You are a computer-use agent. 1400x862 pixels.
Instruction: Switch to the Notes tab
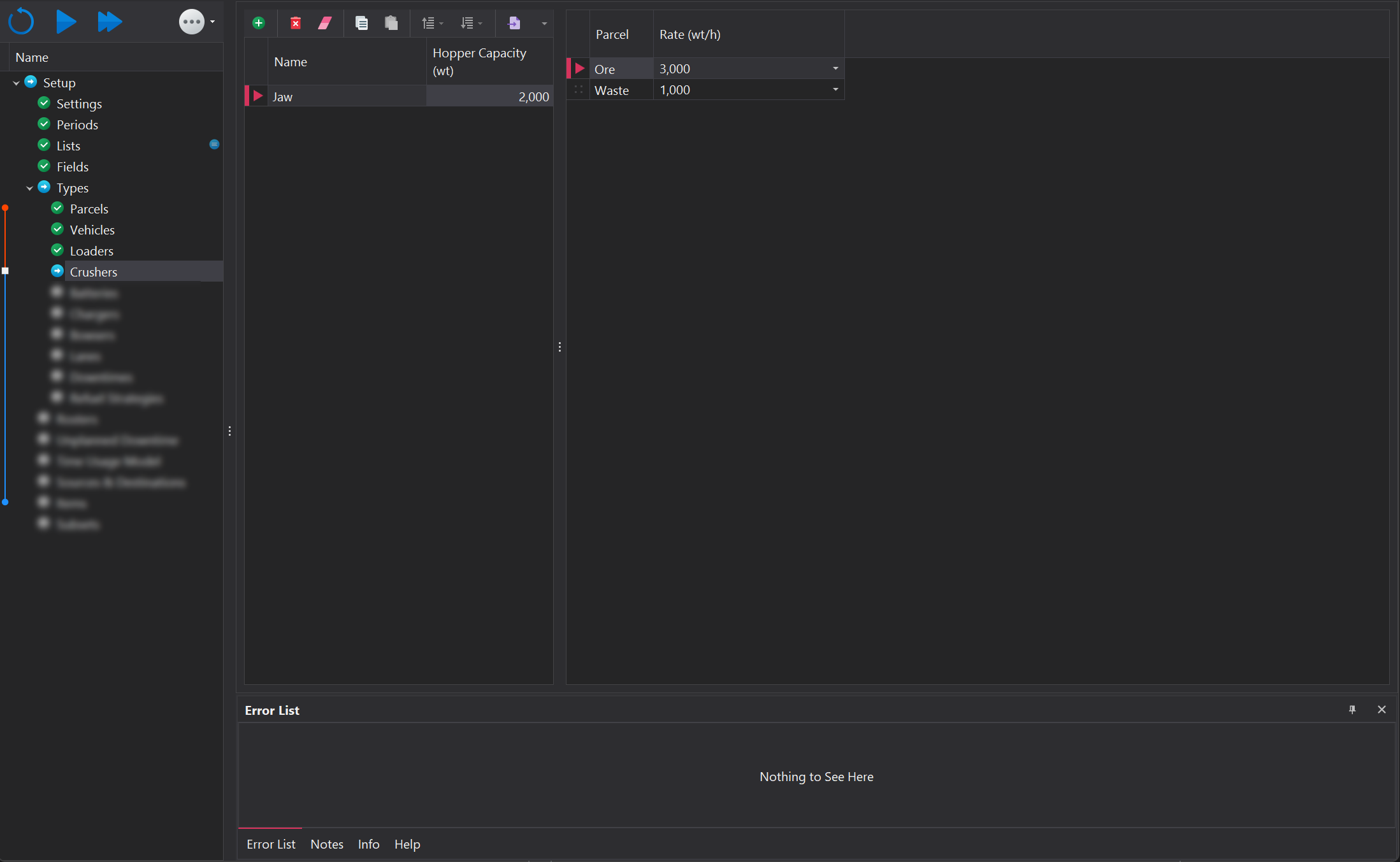coord(326,844)
